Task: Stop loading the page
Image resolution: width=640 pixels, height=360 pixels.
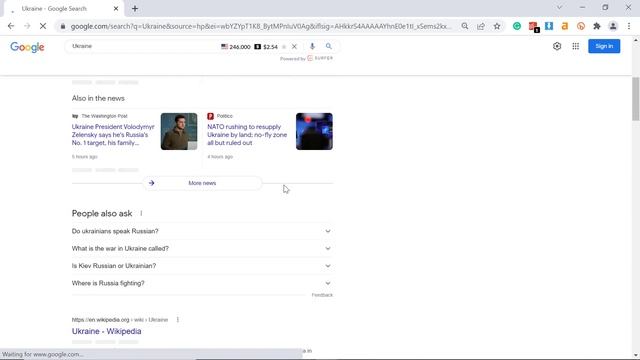Action: 43,26
